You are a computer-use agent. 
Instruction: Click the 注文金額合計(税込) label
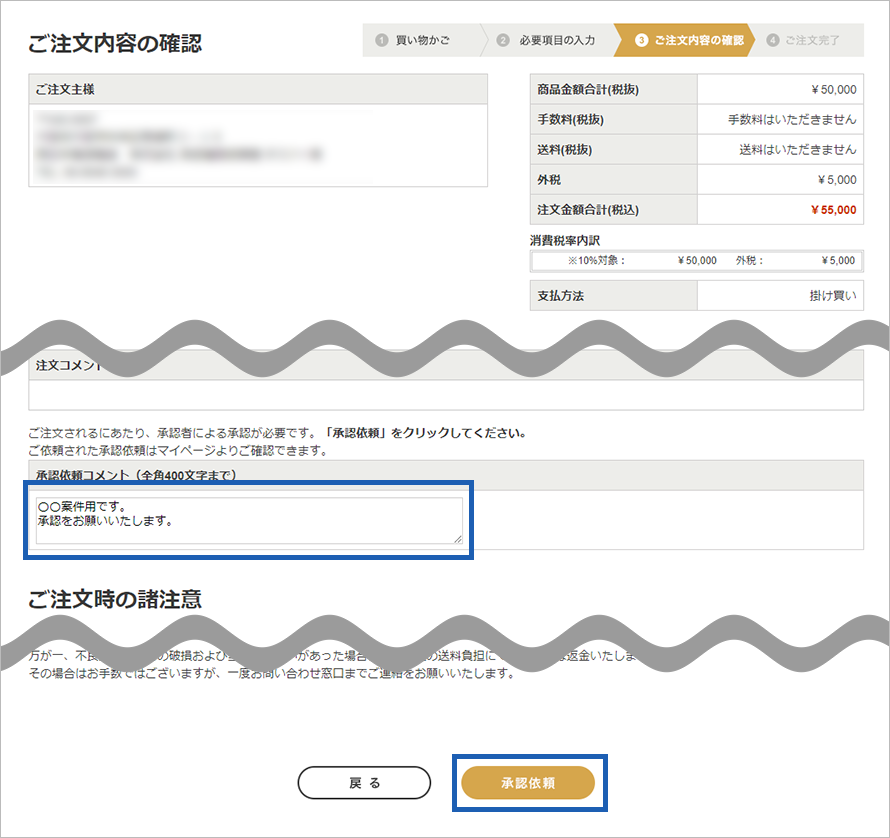[588, 210]
